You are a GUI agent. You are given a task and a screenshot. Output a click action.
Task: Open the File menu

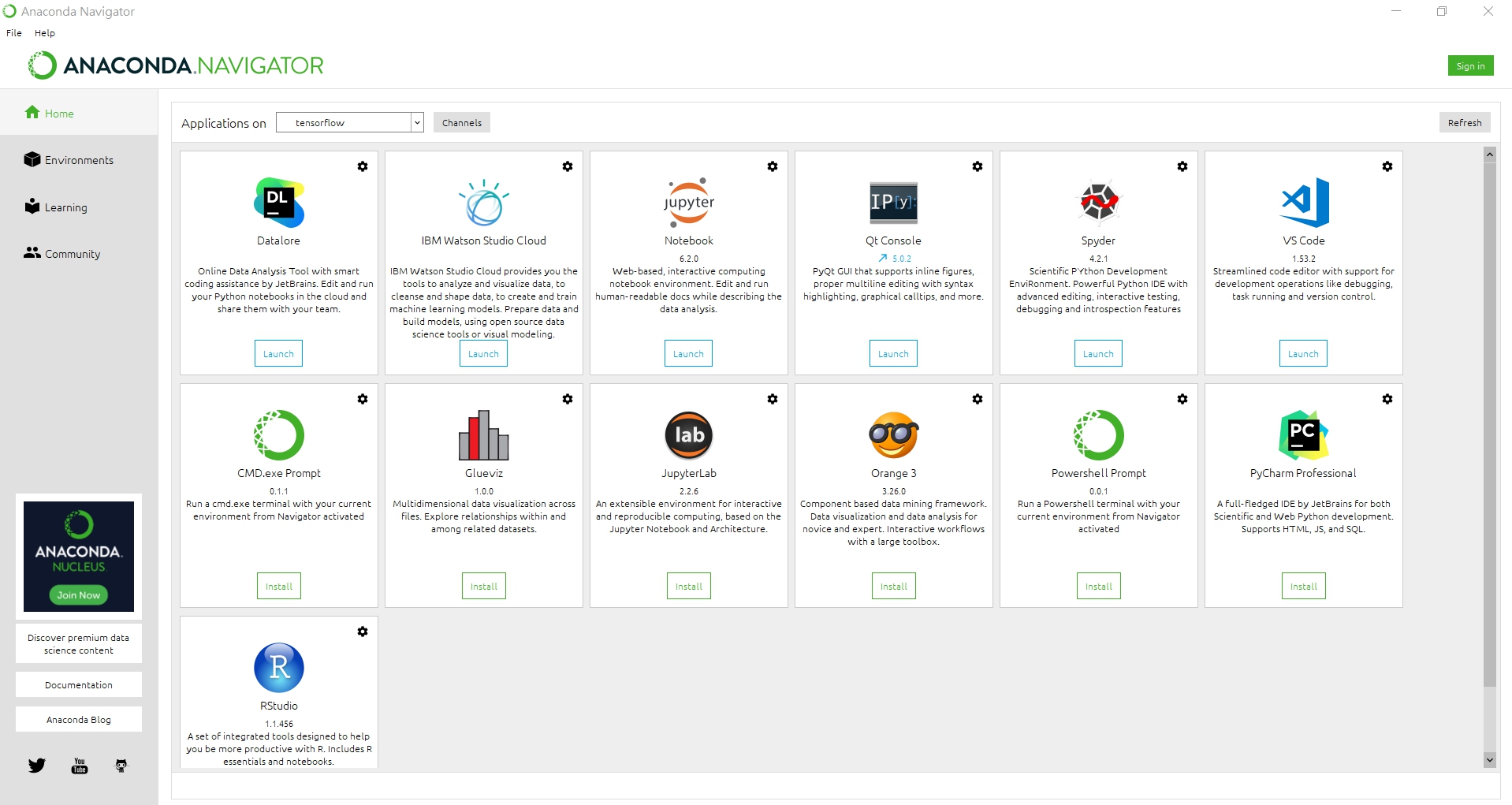(14, 33)
